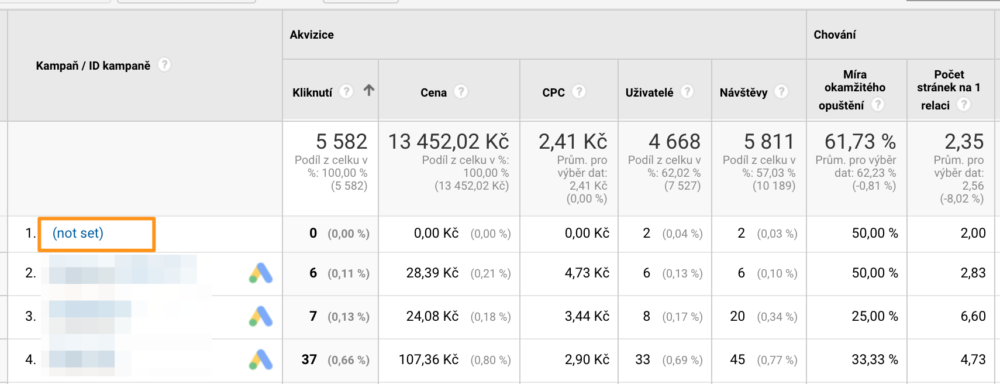Click pages per session cell 6,60

click(x=974, y=316)
